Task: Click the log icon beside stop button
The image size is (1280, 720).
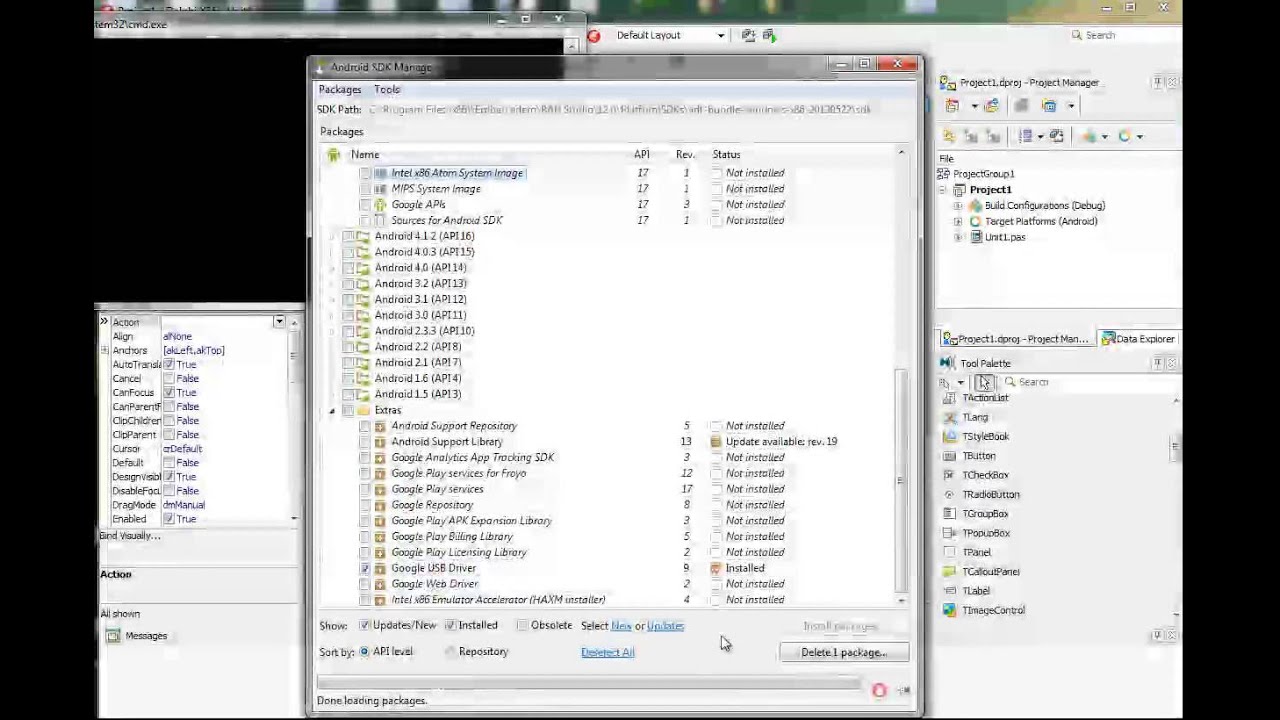Action: coord(904,690)
